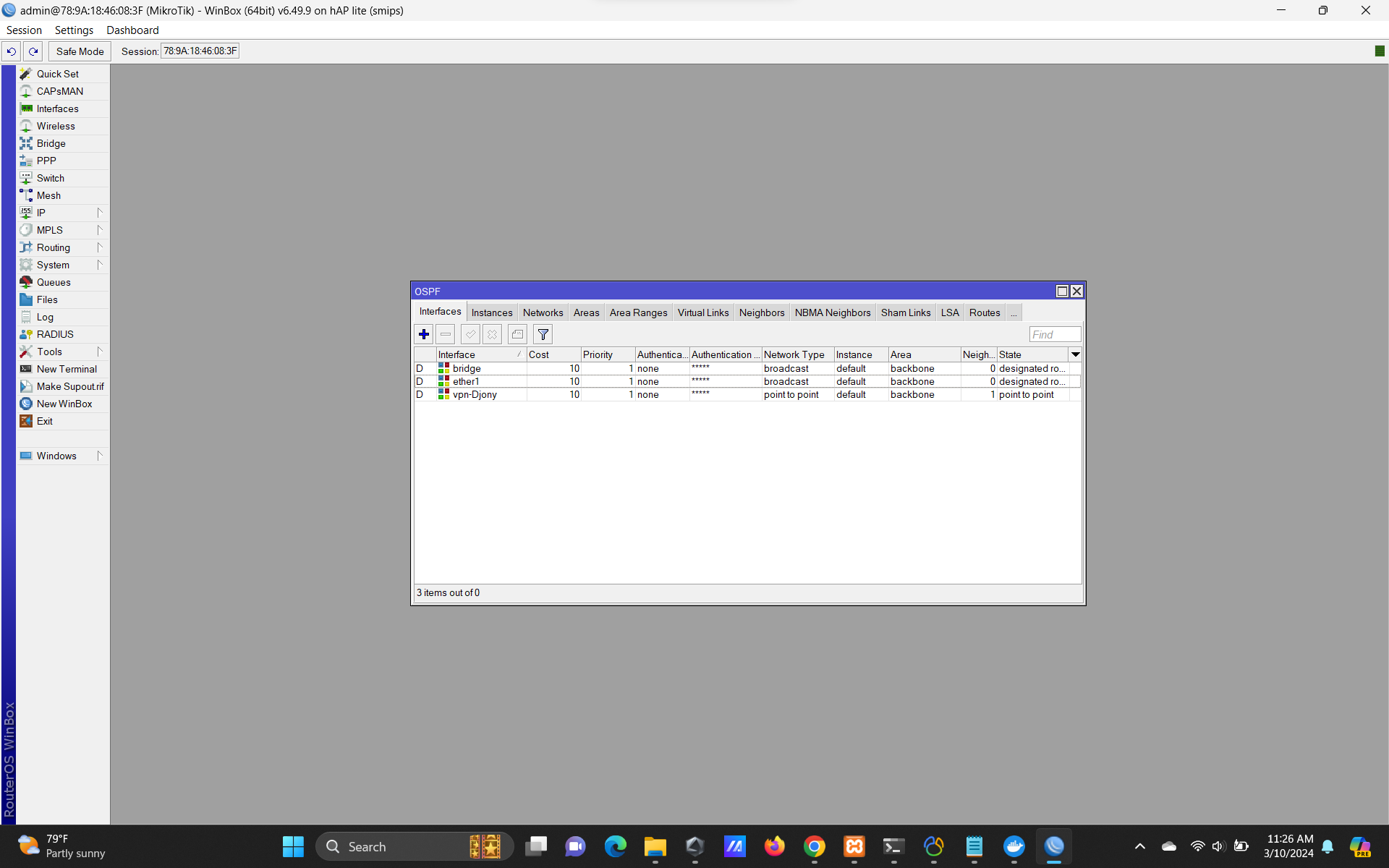Click the Redo arrow in toolbar
This screenshot has height=868, width=1389.
(33, 51)
